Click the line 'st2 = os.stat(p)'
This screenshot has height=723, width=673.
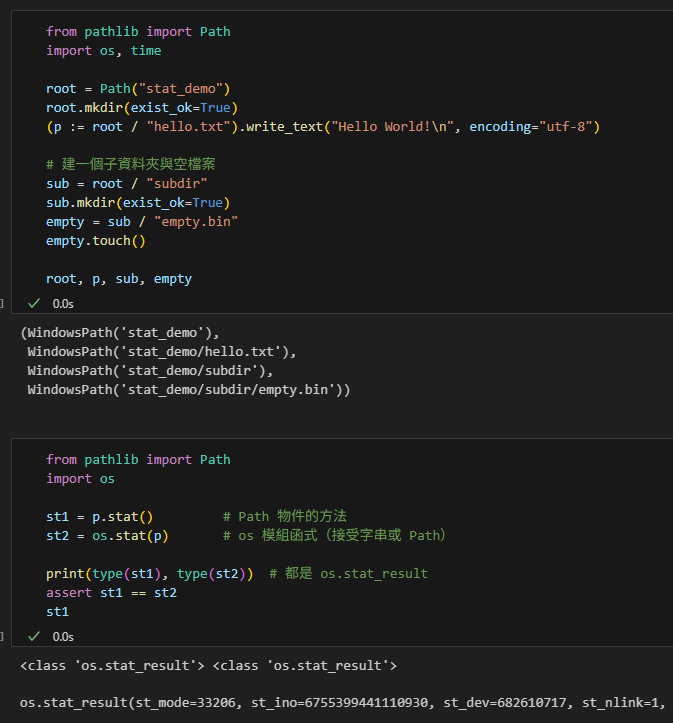[107, 536]
